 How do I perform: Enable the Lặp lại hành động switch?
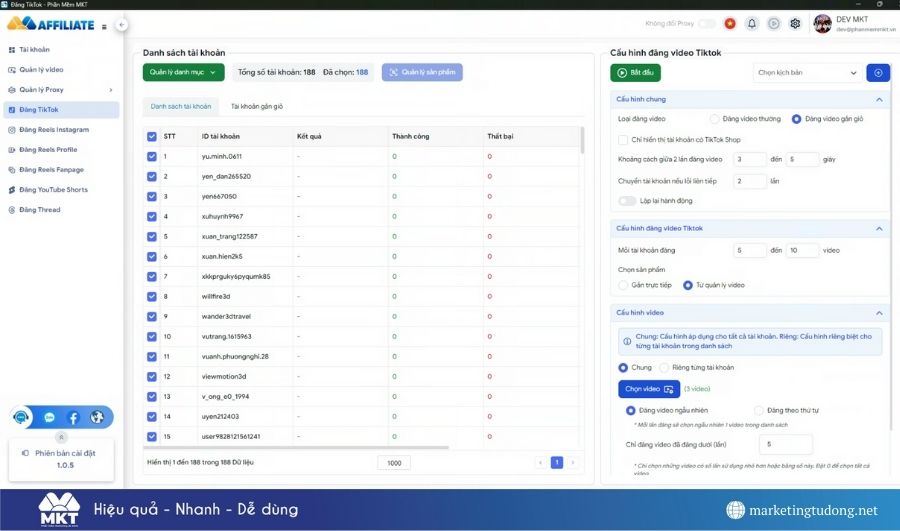pyautogui.click(x=627, y=201)
